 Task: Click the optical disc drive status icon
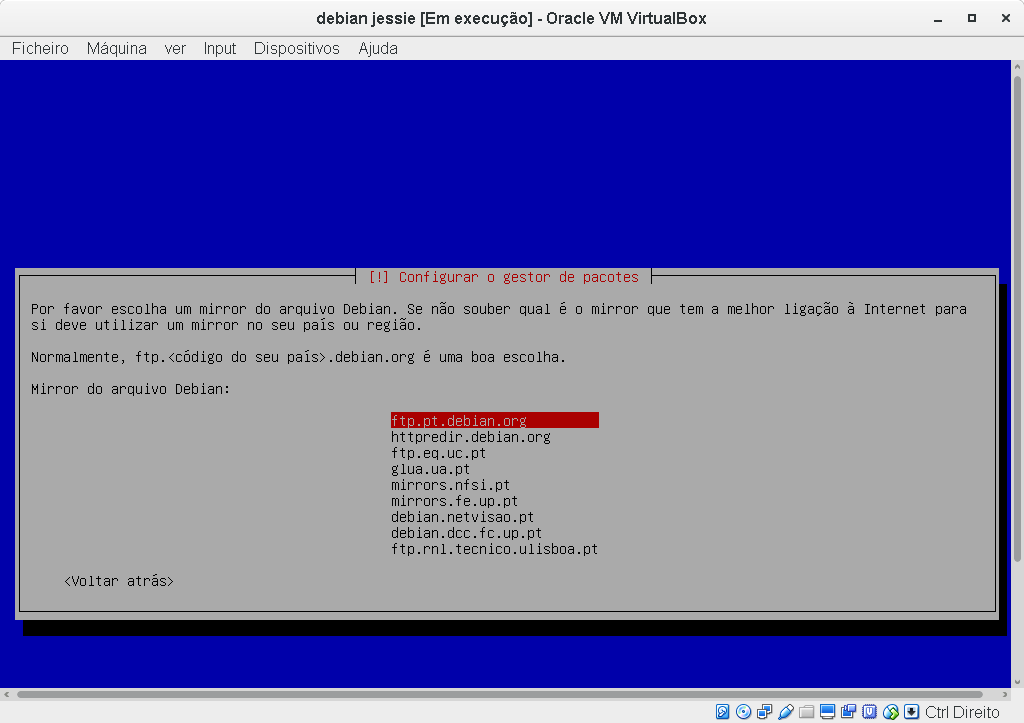pyautogui.click(x=743, y=712)
